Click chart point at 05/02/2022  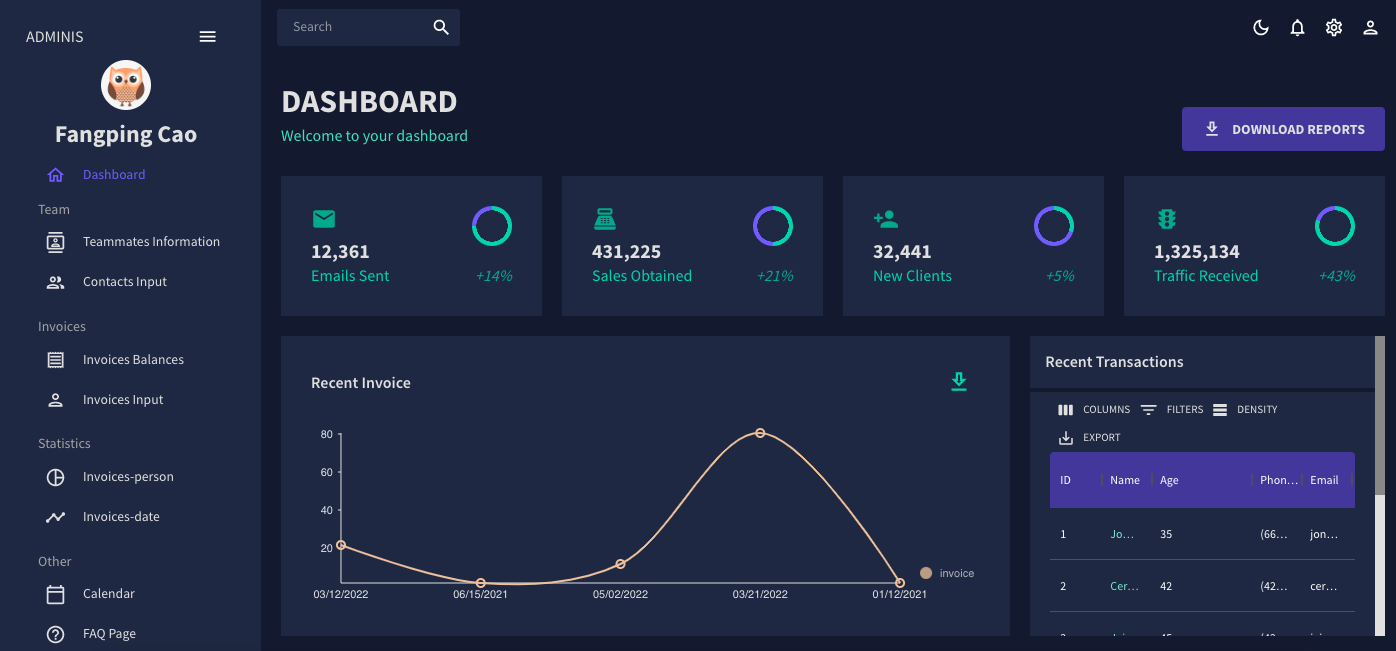tap(621, 564)
